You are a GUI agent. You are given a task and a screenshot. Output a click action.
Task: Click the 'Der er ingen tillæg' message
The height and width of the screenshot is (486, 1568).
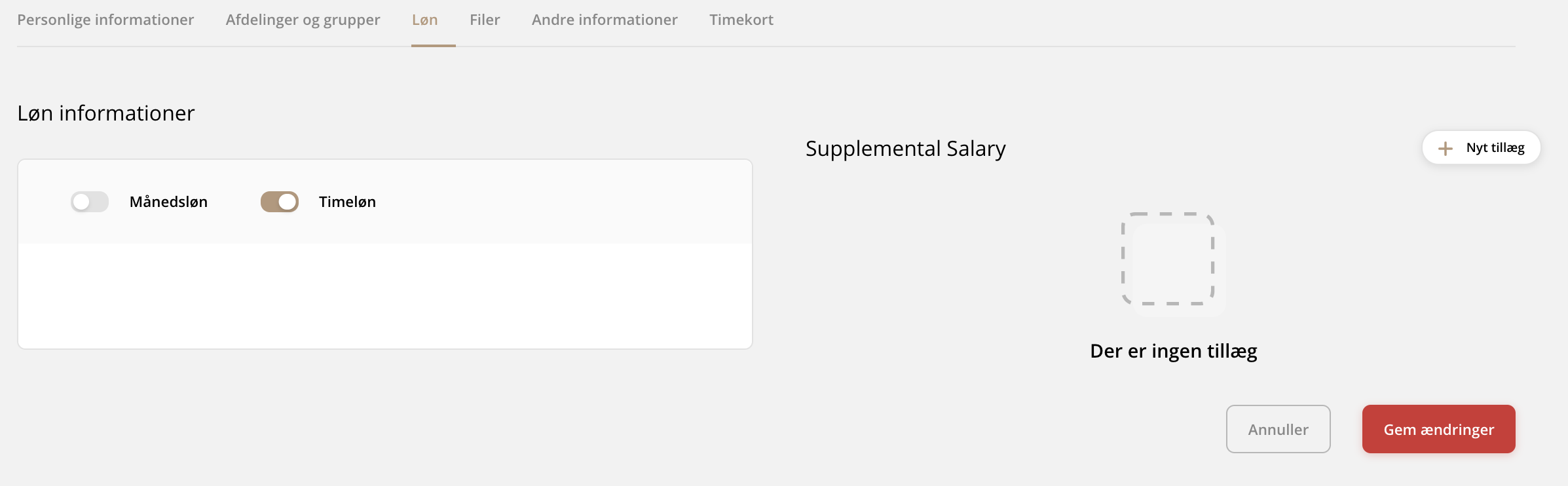pyautogui.click(x=1173, y=351)
